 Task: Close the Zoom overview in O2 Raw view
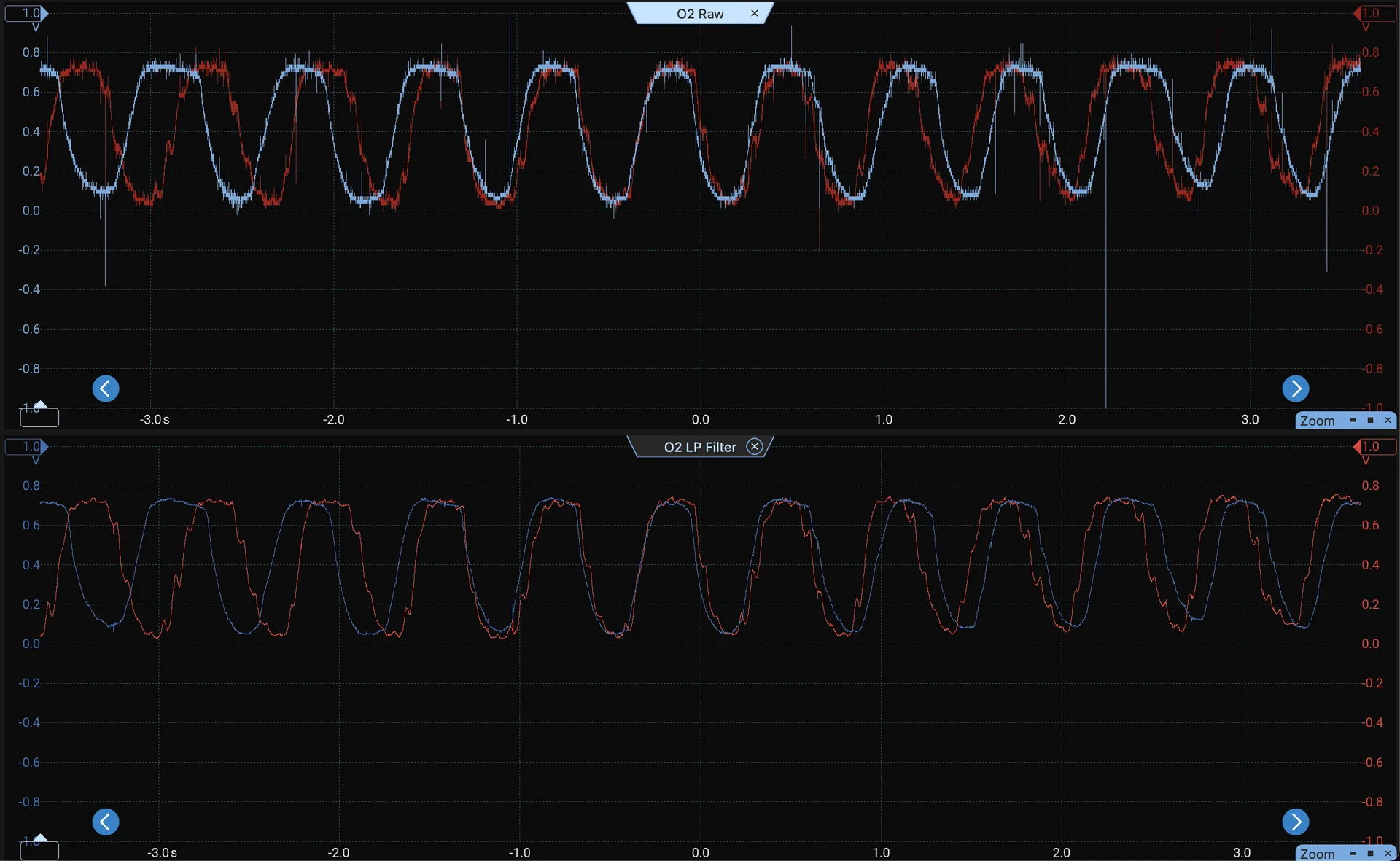pyautogui.click(x=1388, y=421)
